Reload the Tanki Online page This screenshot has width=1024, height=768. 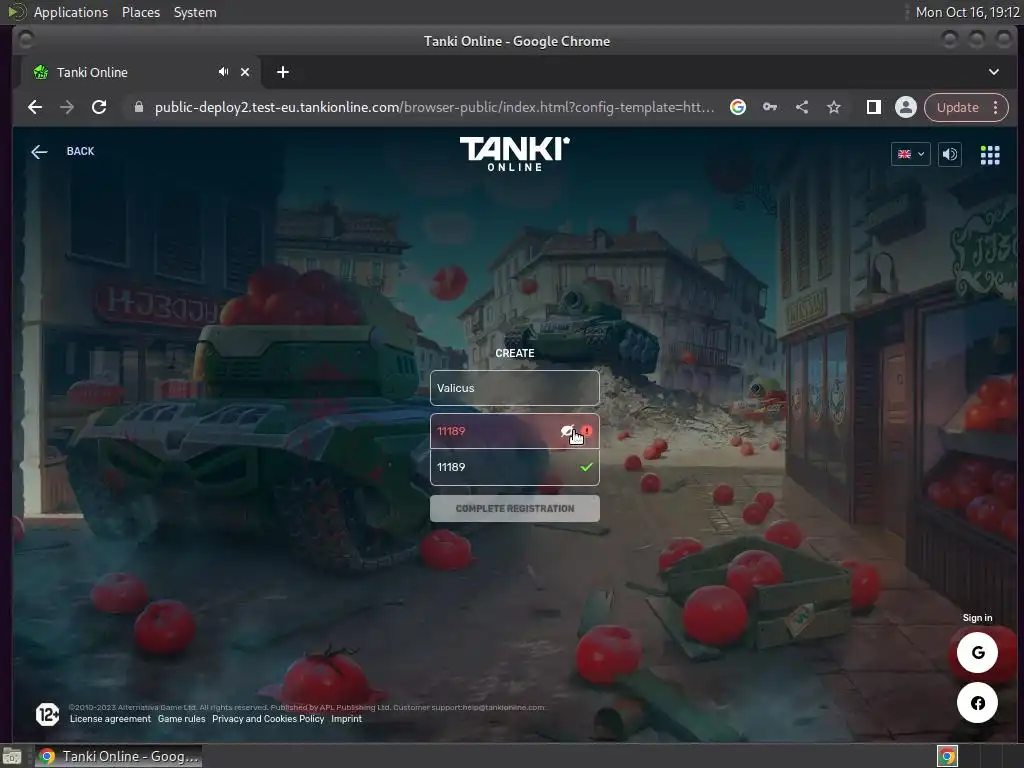99,107
